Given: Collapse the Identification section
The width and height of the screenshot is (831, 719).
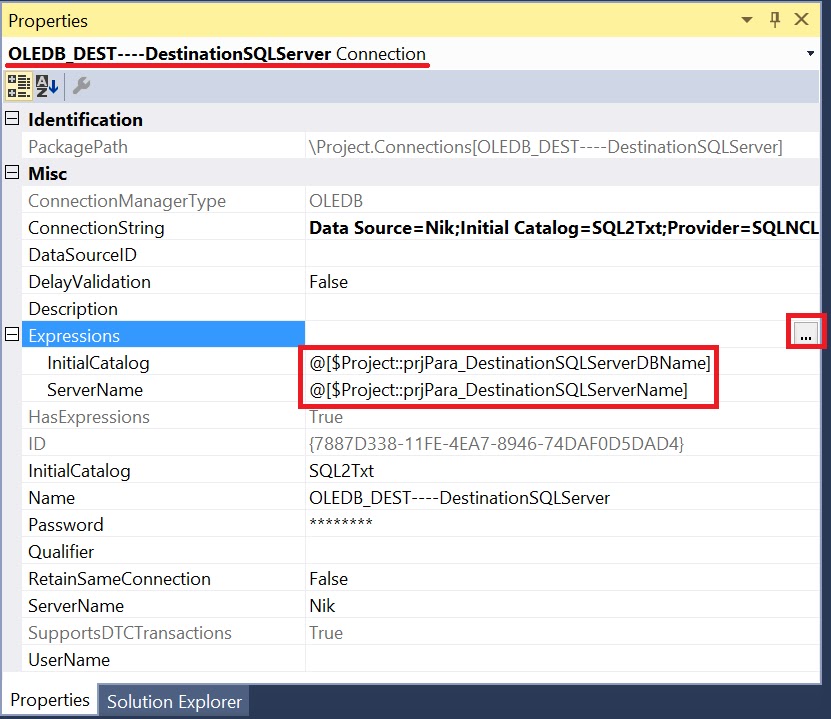Looking at the screenshot, I should point(10,119).
